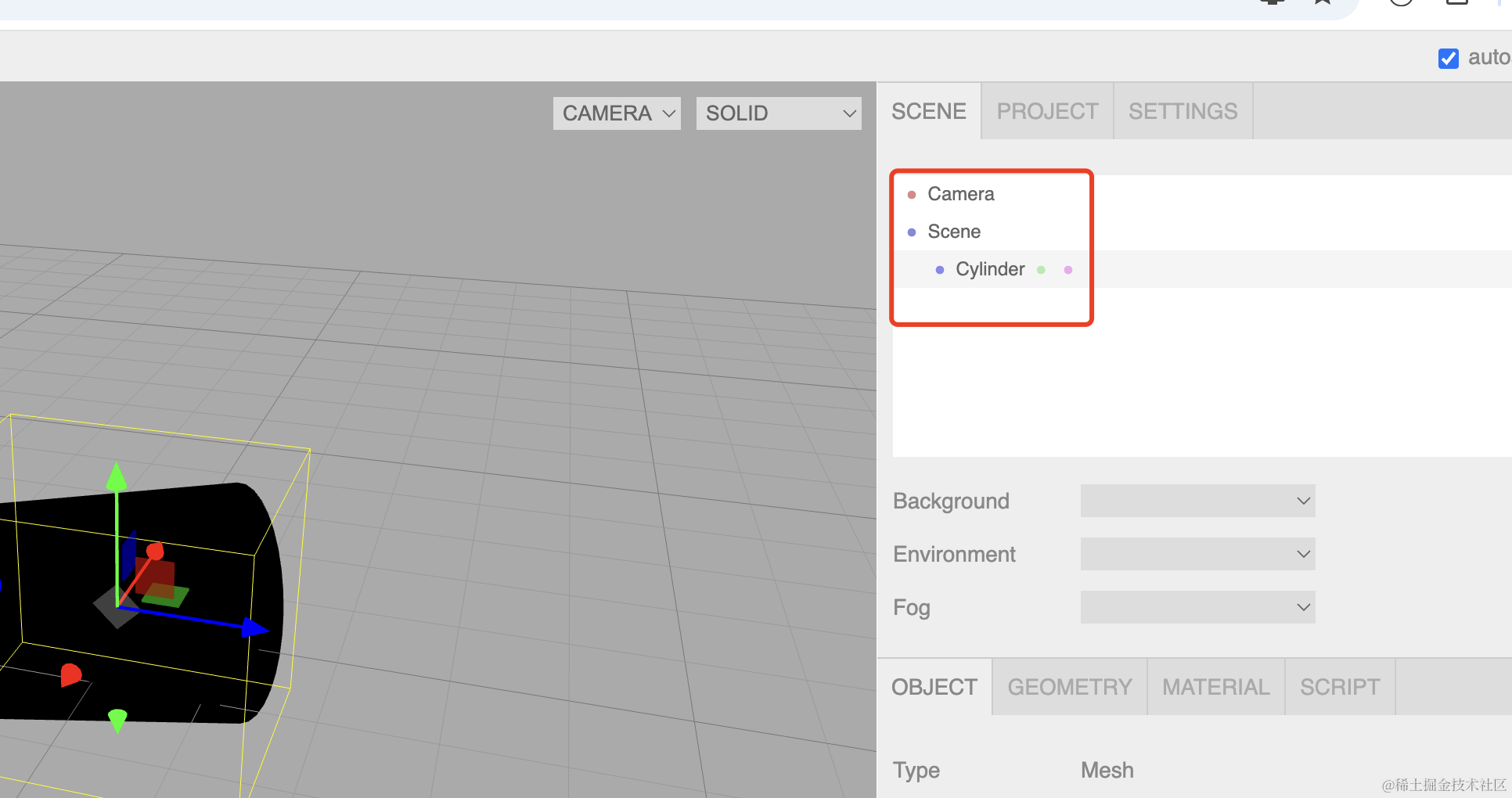
Task: Open the MATERIAL tab
Action: pos(1215,687)
